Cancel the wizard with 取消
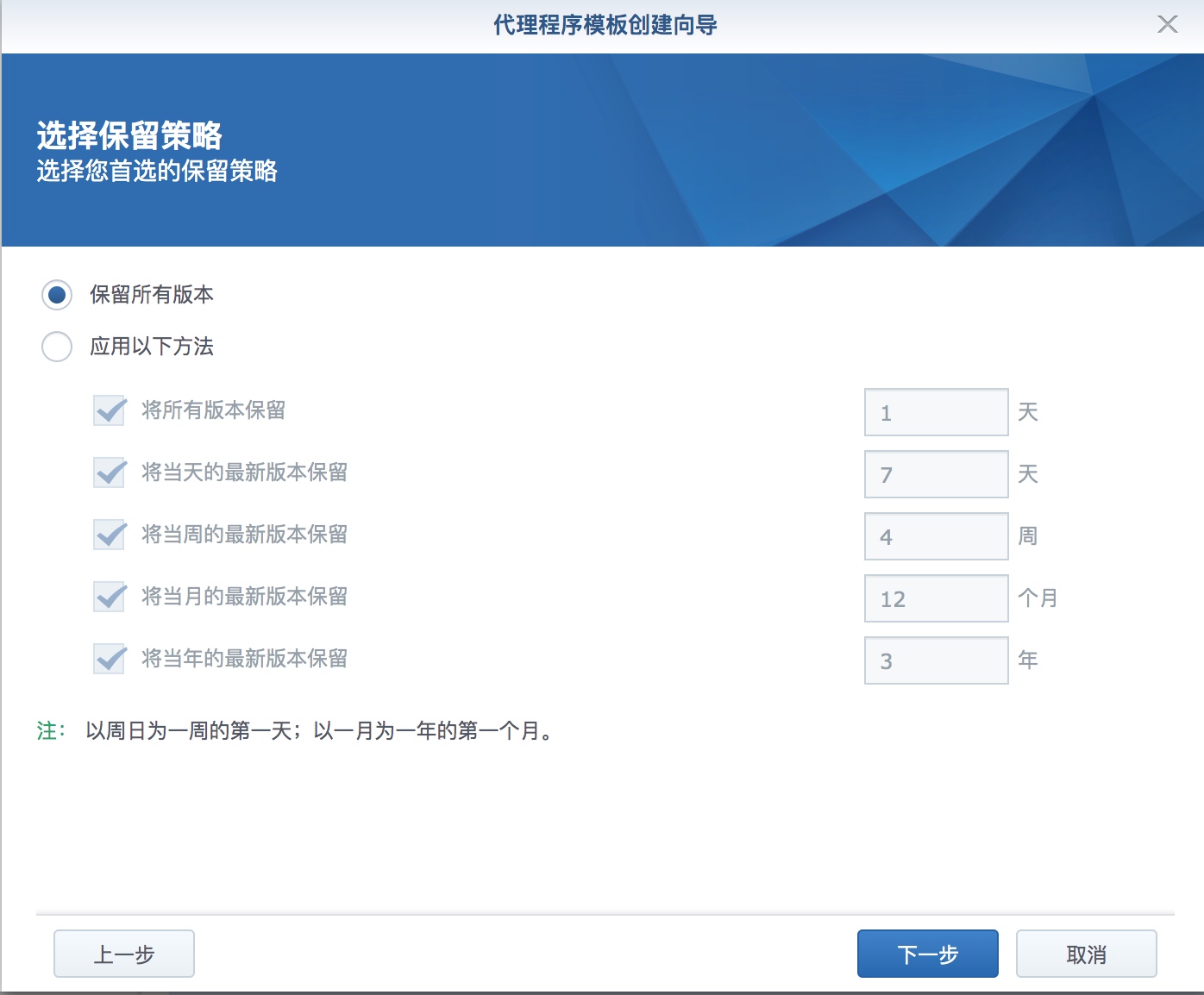The width and height of the screenshot is (1204, 995). point(1087,954)
